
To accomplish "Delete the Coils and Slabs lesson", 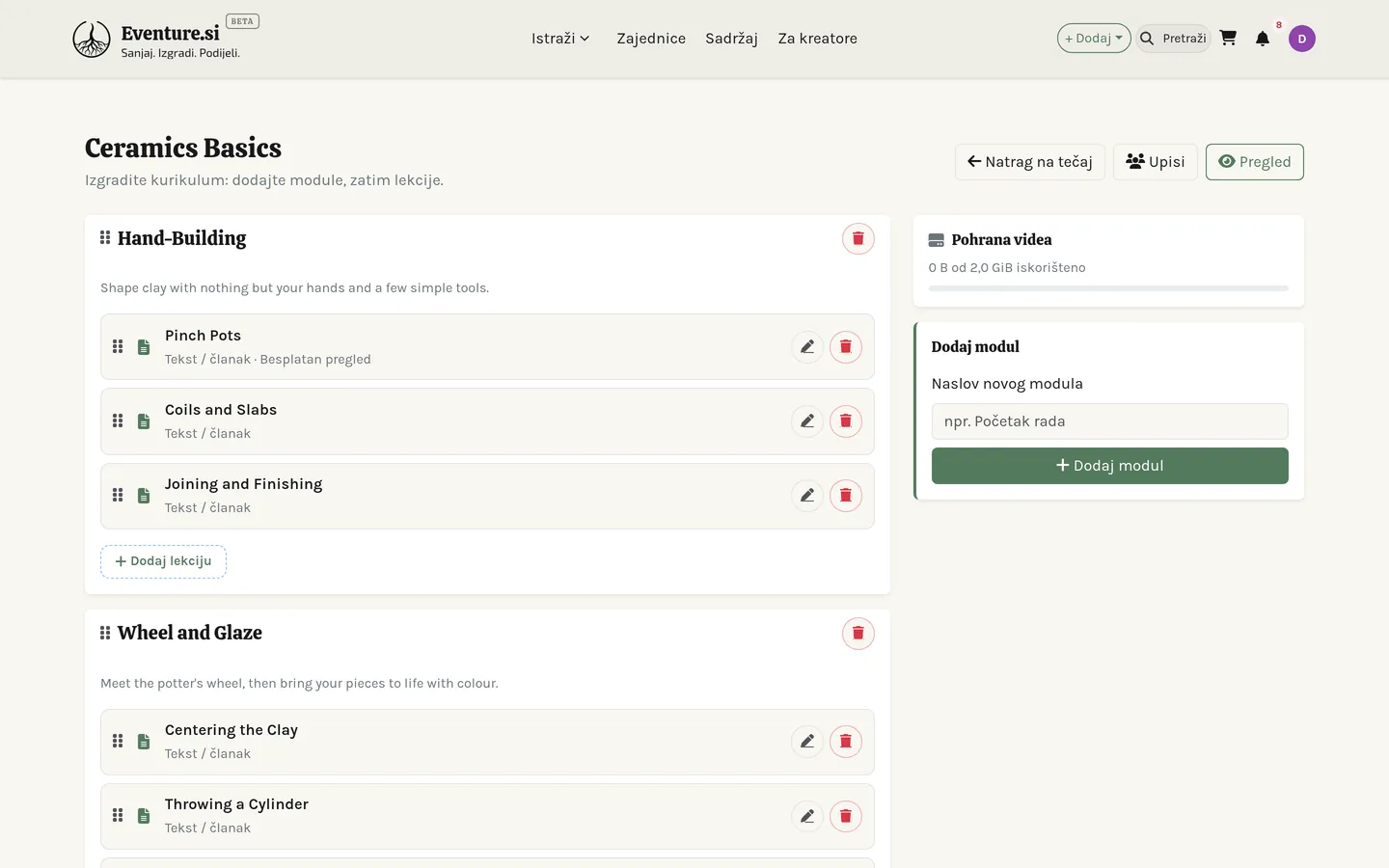I will pos(845,421).
